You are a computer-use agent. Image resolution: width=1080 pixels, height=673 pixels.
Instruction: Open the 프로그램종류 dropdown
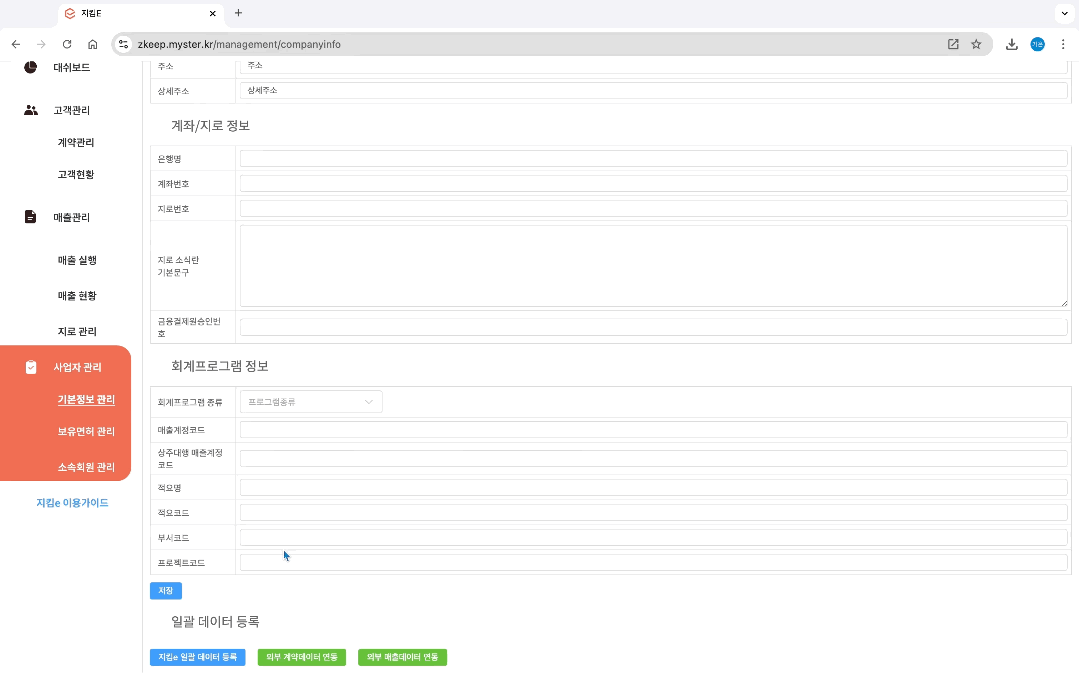[x=311, y=402]
